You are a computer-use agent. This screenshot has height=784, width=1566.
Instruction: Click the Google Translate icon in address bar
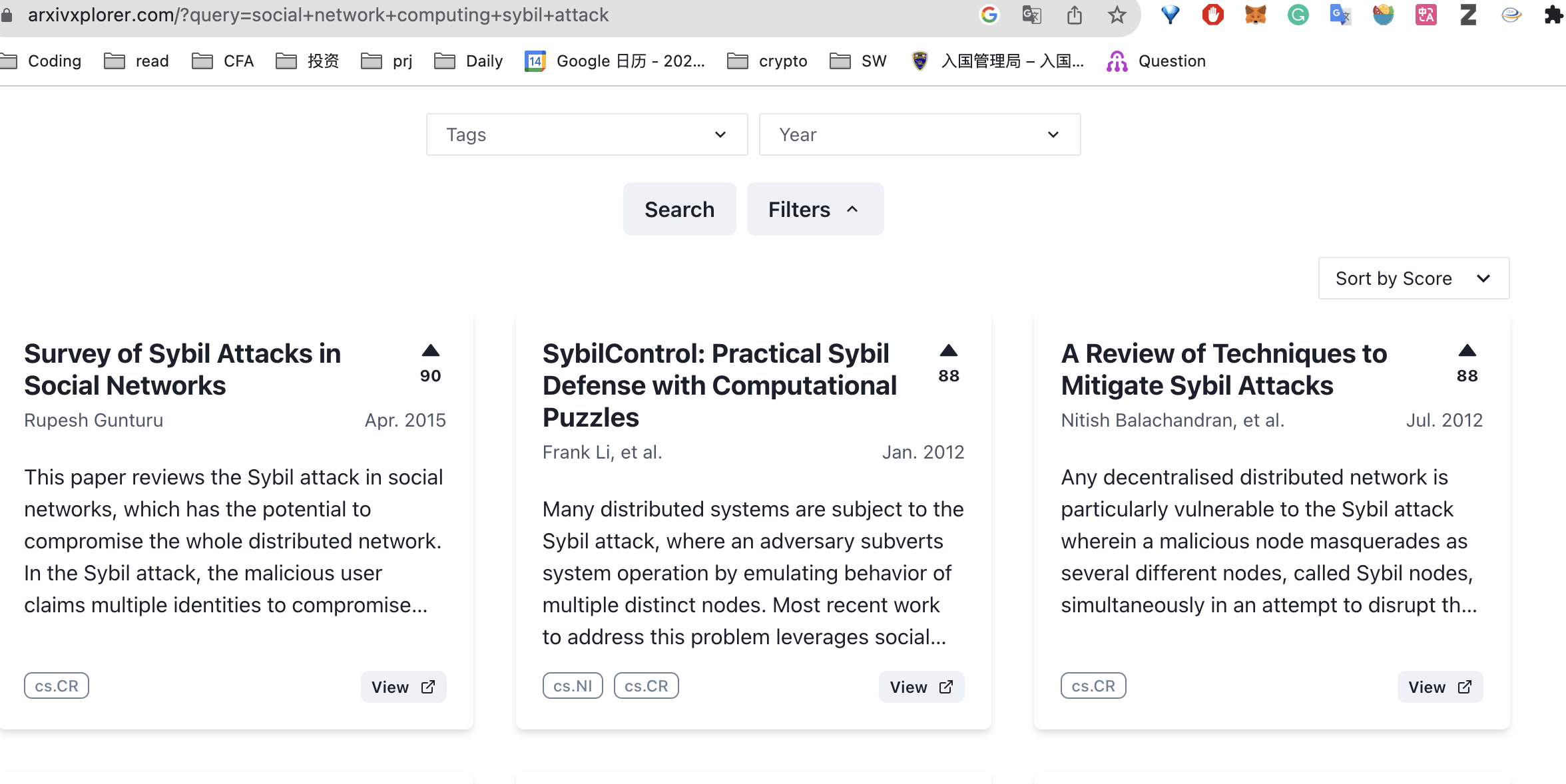1031,15
